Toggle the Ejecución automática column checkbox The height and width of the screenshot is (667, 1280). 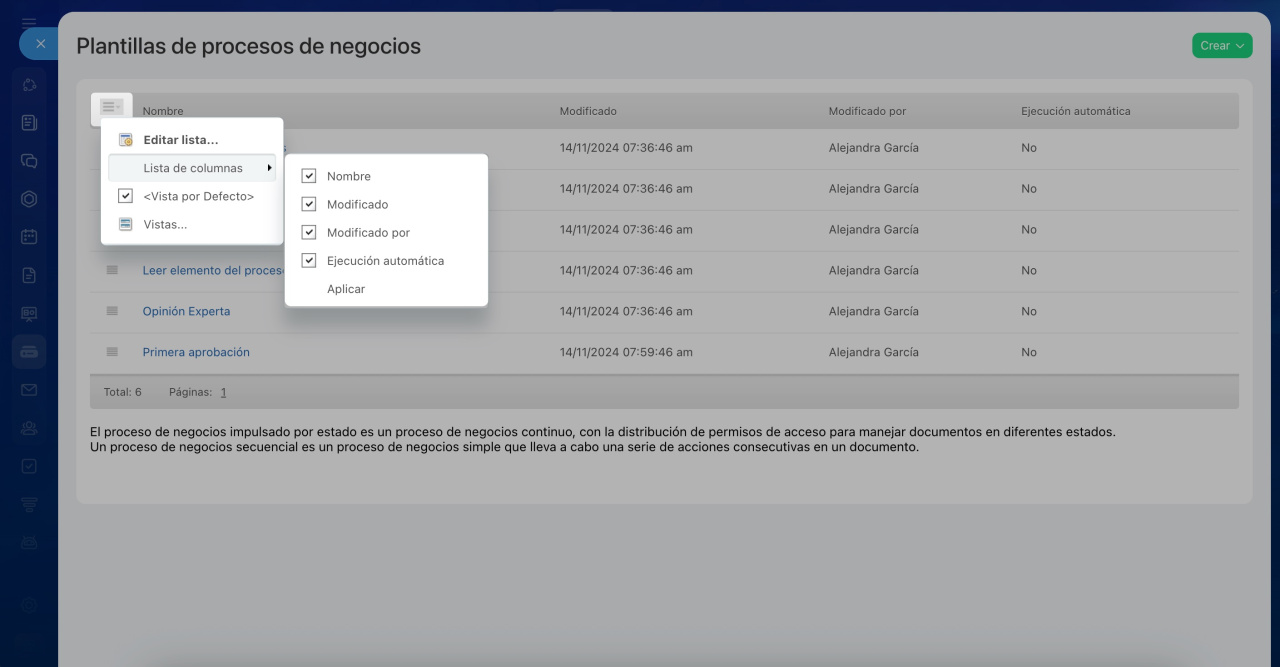[x=309, y=260]
